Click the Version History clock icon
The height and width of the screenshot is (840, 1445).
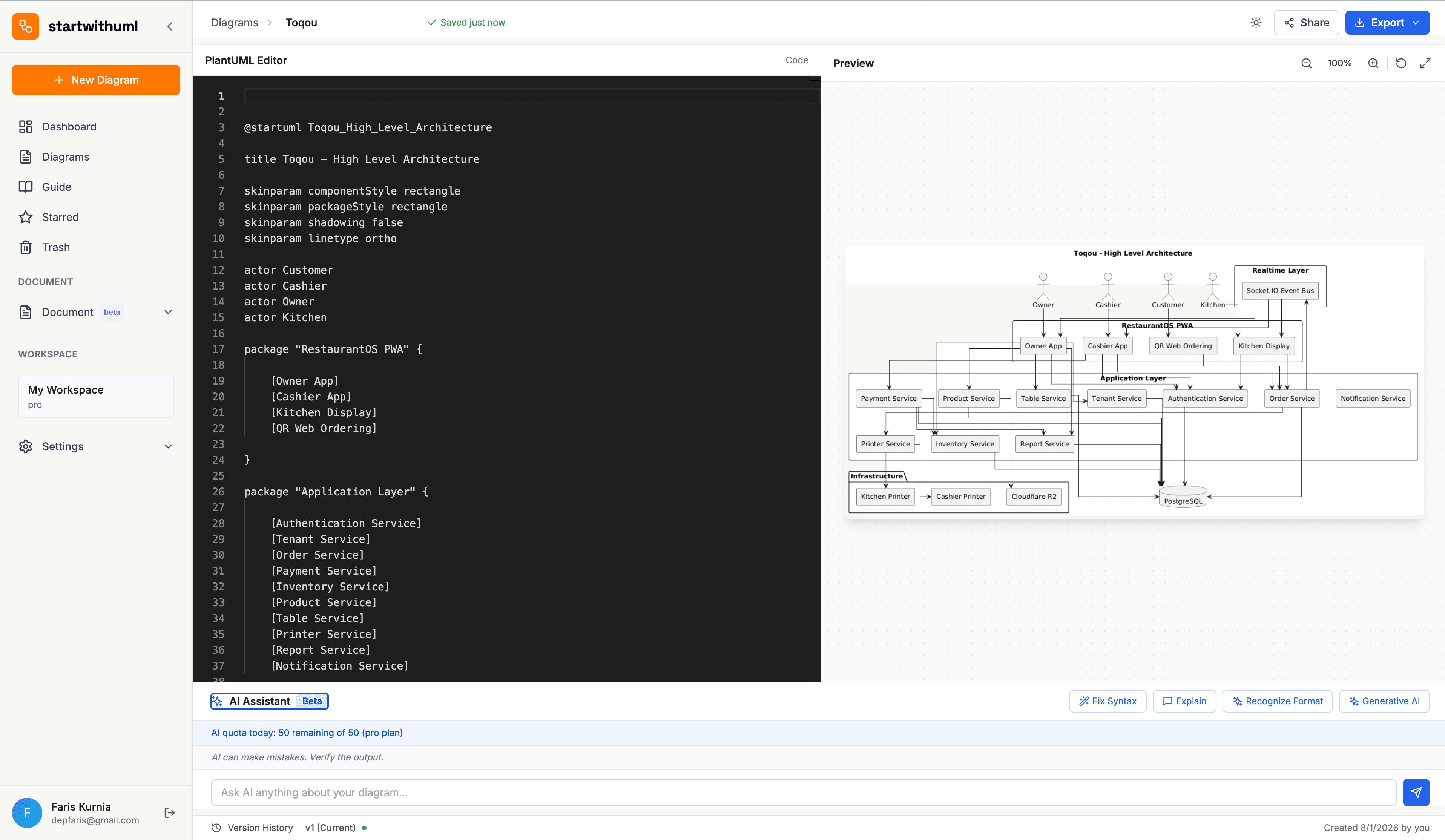click(216, 828)
